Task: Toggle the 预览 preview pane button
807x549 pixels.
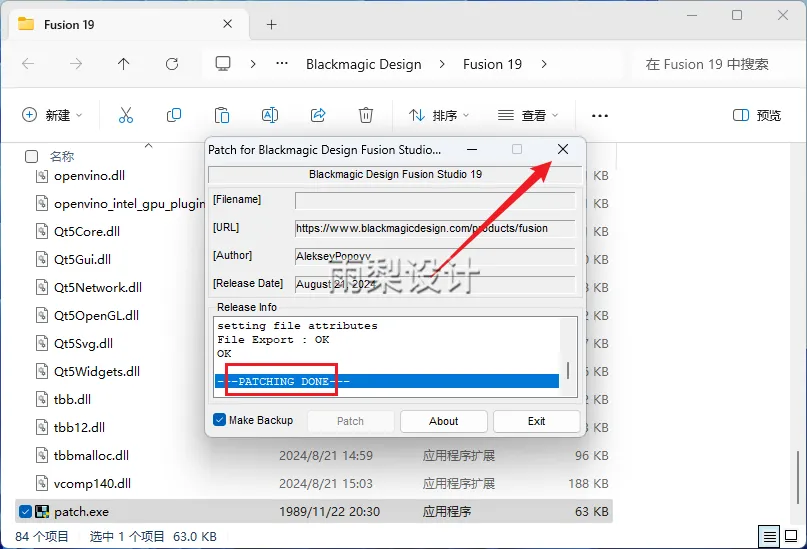Action: [757, 115]
